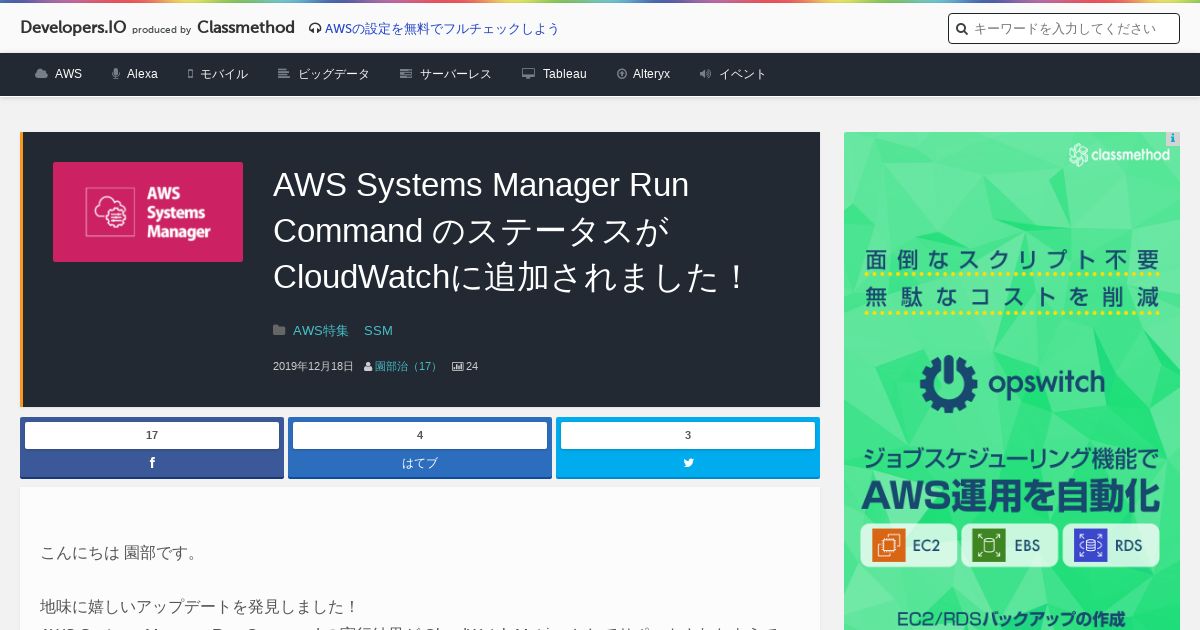Click the author user icon
1200x630 pixels.
(x=368, y=367)
